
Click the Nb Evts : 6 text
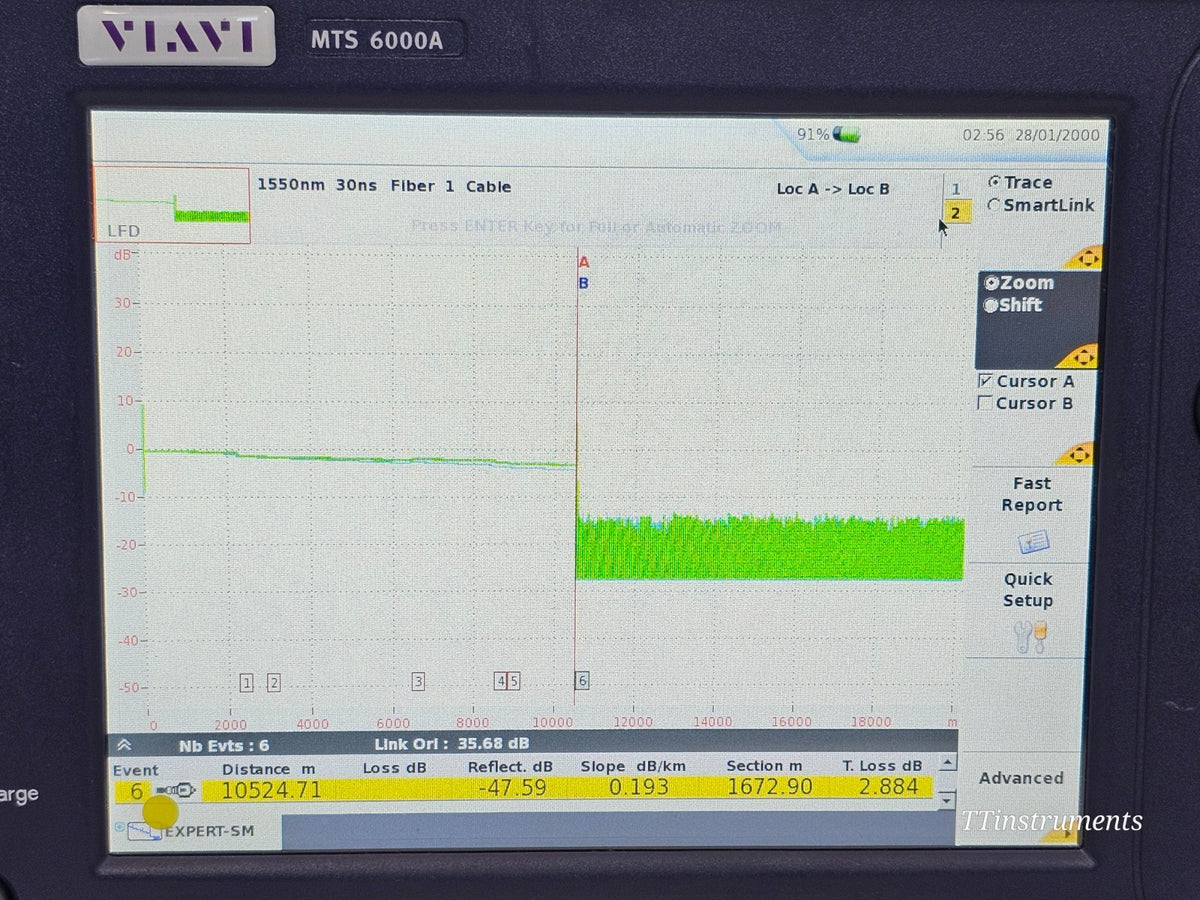pyautogui.click(x=224, y=746)
